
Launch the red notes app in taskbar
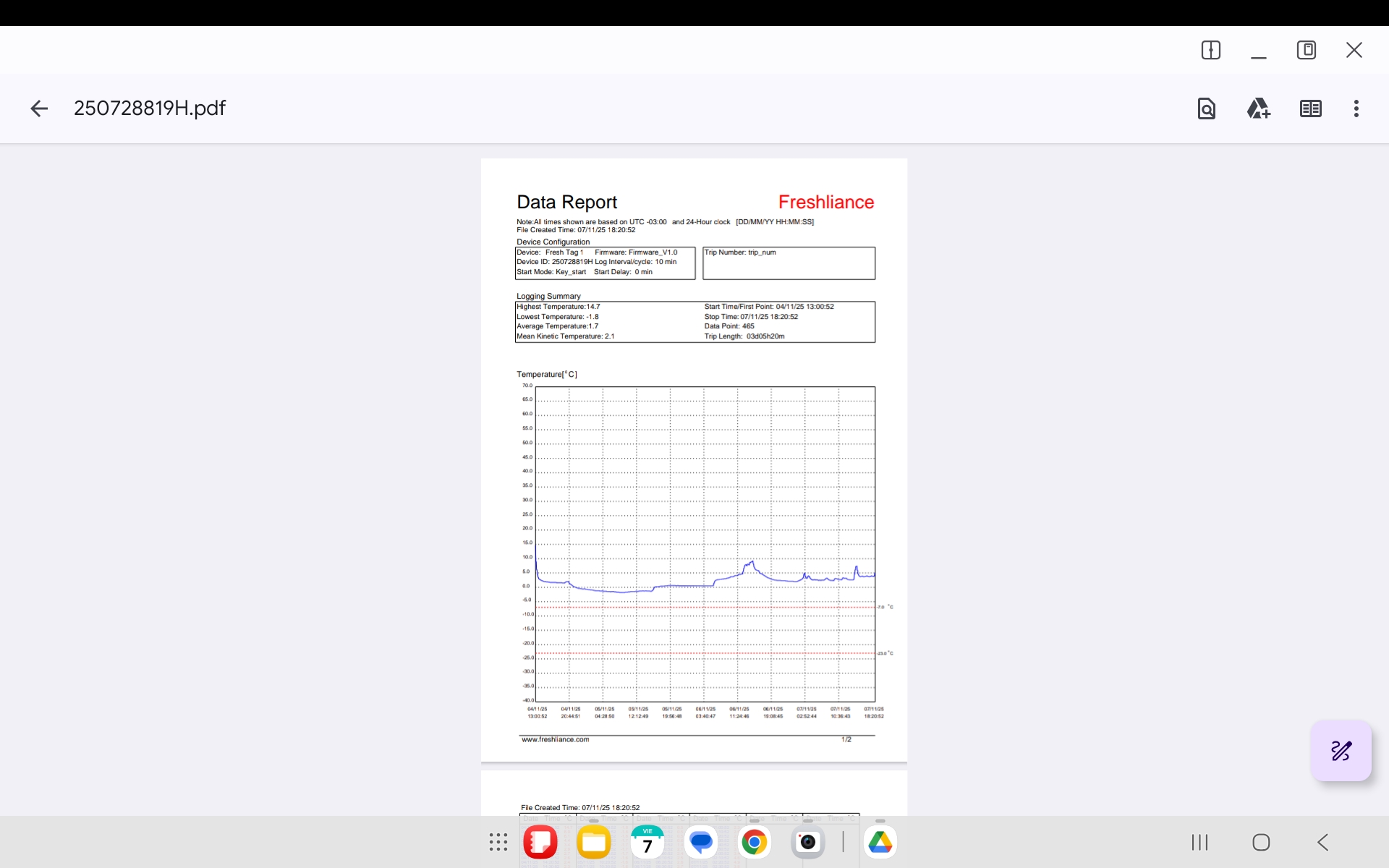(x=540, y=842)
